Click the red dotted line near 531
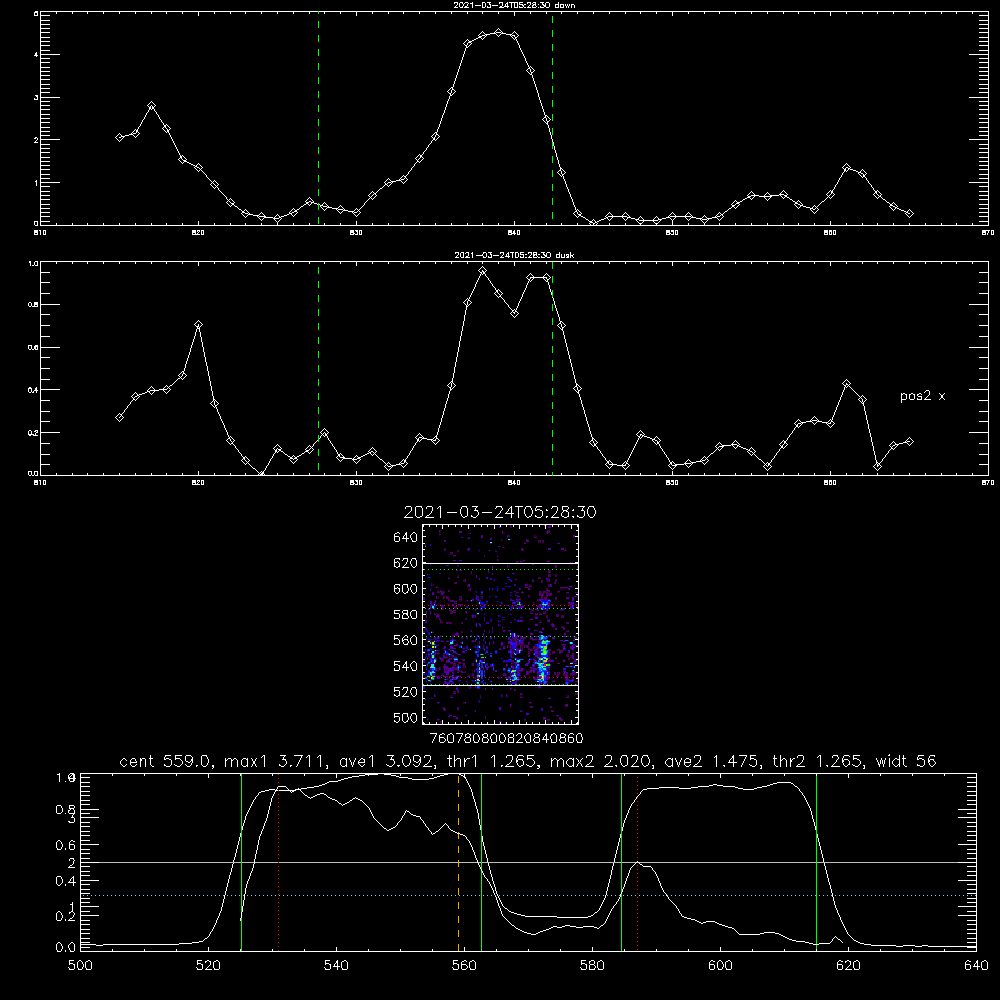Screen dimensions: 1000x1000 (x=279, y=862)
